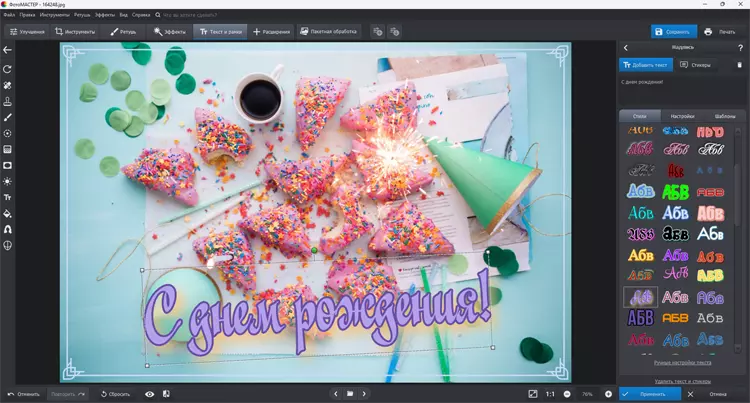The image size is (750, 403).
Task: Toggle before/after compare icon
Action: tap(166, 394)
